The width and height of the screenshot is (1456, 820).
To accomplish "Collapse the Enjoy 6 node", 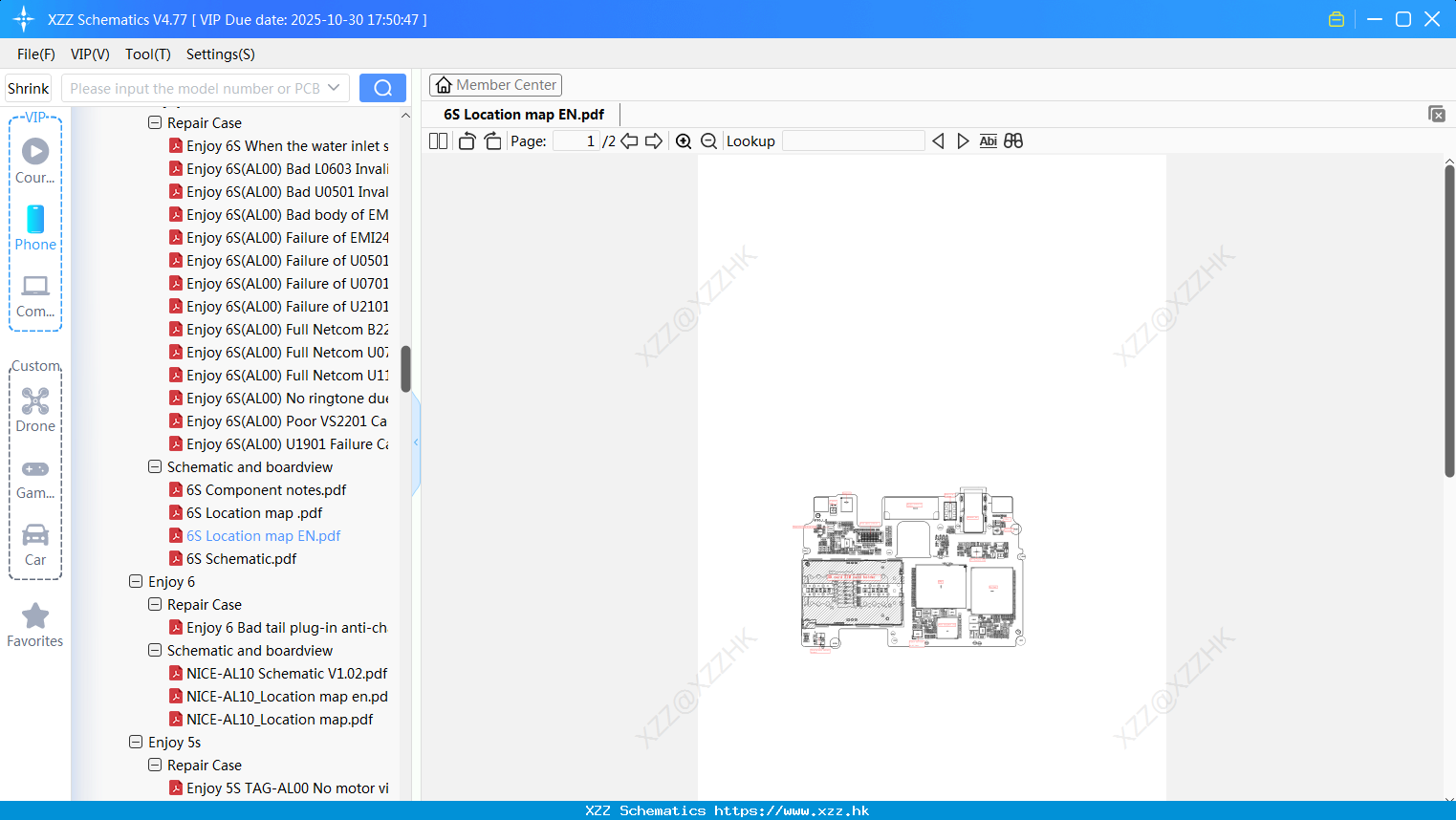I will click(136, 582).
